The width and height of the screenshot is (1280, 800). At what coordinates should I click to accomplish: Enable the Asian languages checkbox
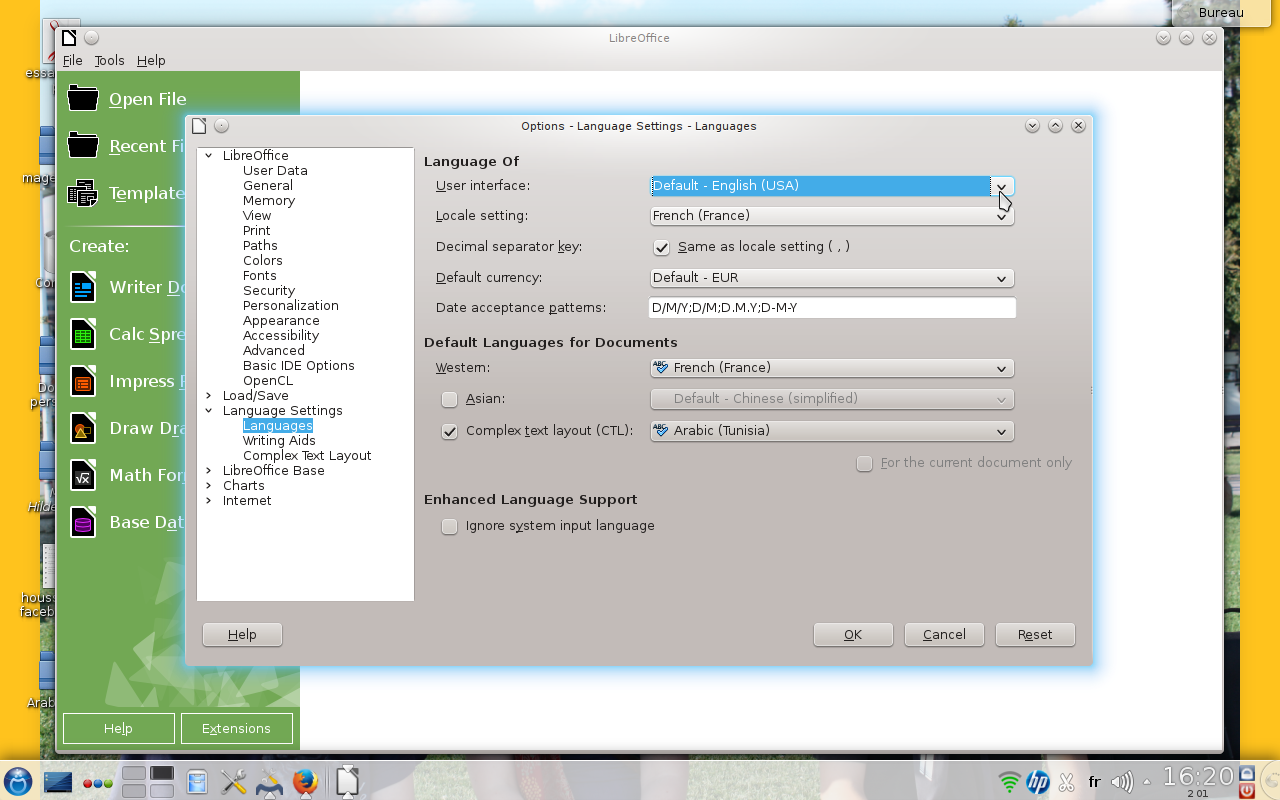[450, 399]
